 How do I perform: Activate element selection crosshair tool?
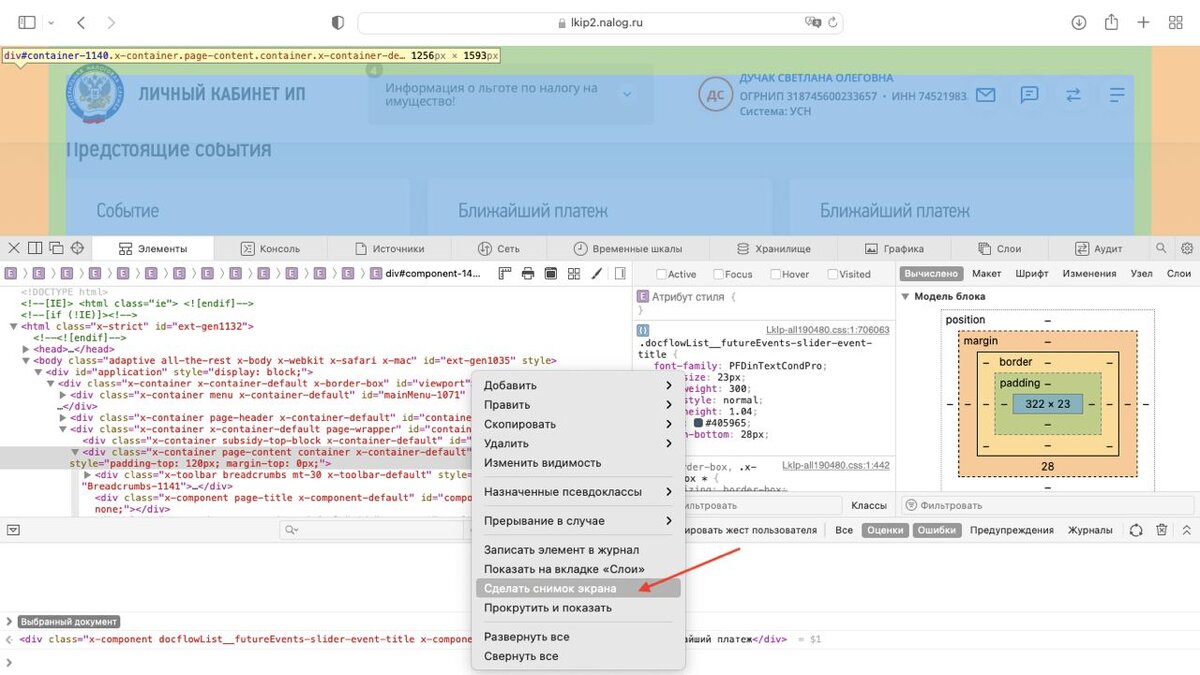point(77,248)
